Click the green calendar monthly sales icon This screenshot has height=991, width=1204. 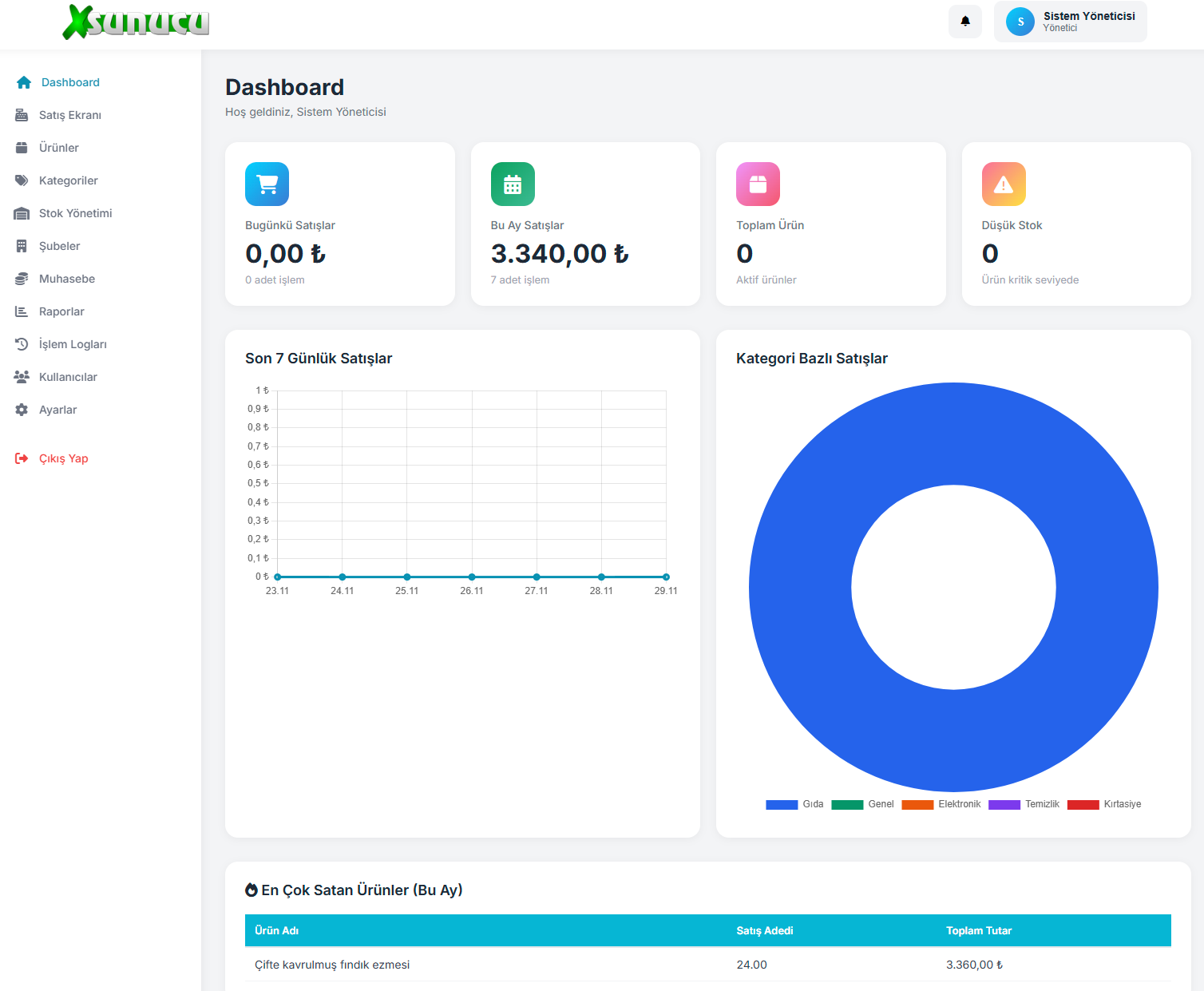click(x=513, y=184)
